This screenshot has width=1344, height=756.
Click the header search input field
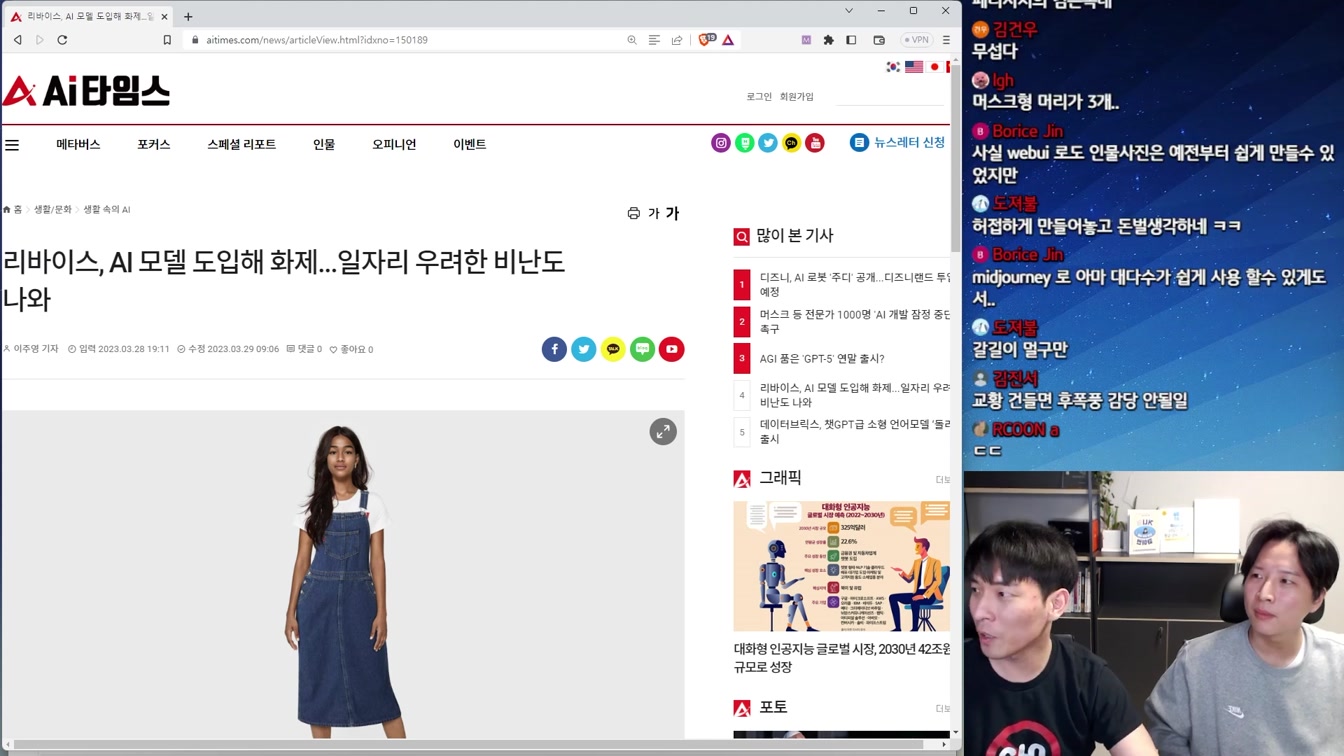pos(889,97)
